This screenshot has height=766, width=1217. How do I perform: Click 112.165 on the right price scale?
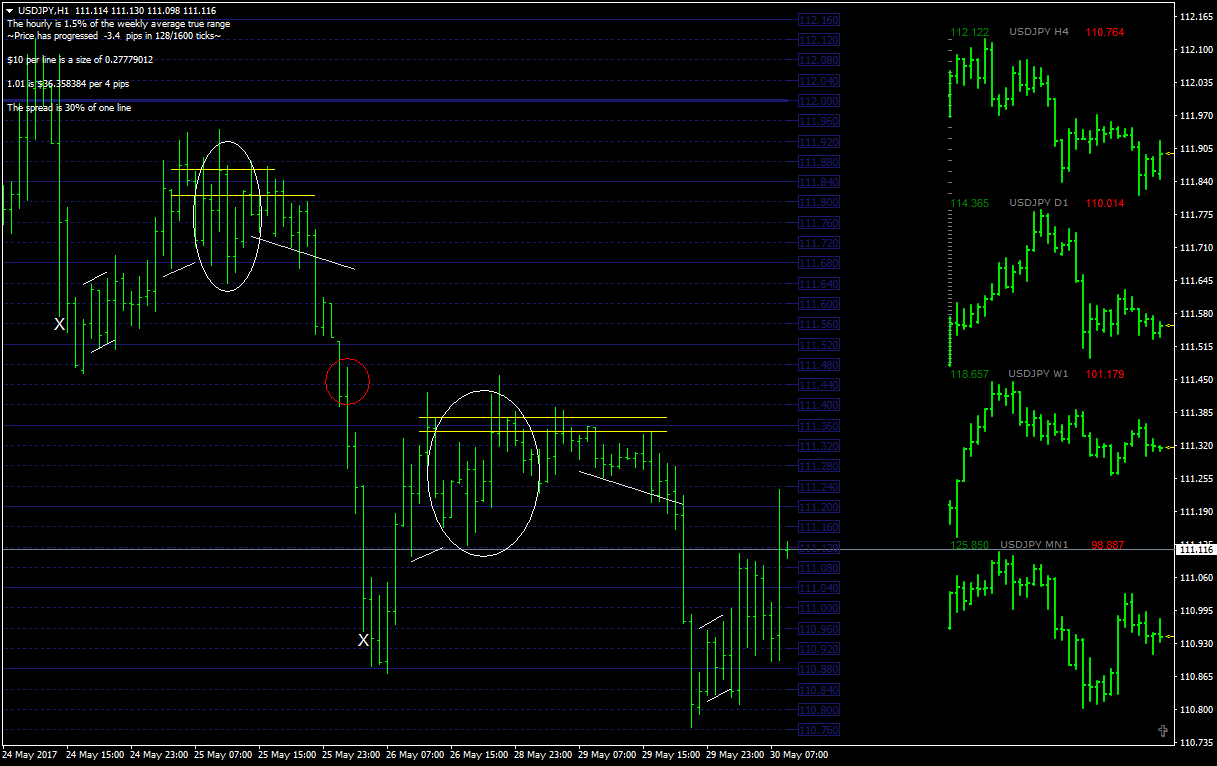[x=1196, y=17]
